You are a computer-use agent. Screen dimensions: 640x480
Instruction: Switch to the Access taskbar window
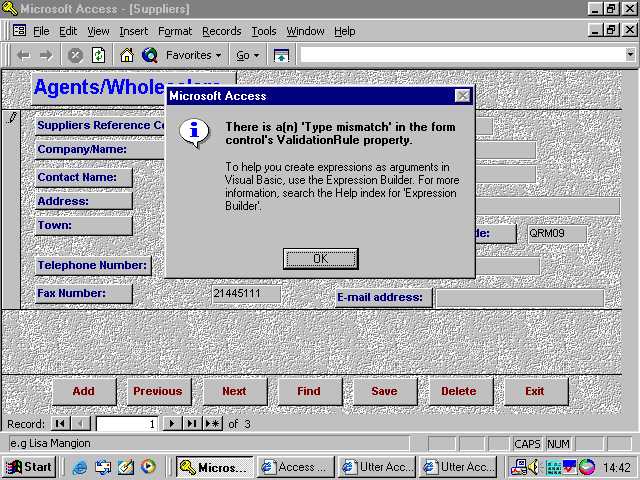point(296,467)
